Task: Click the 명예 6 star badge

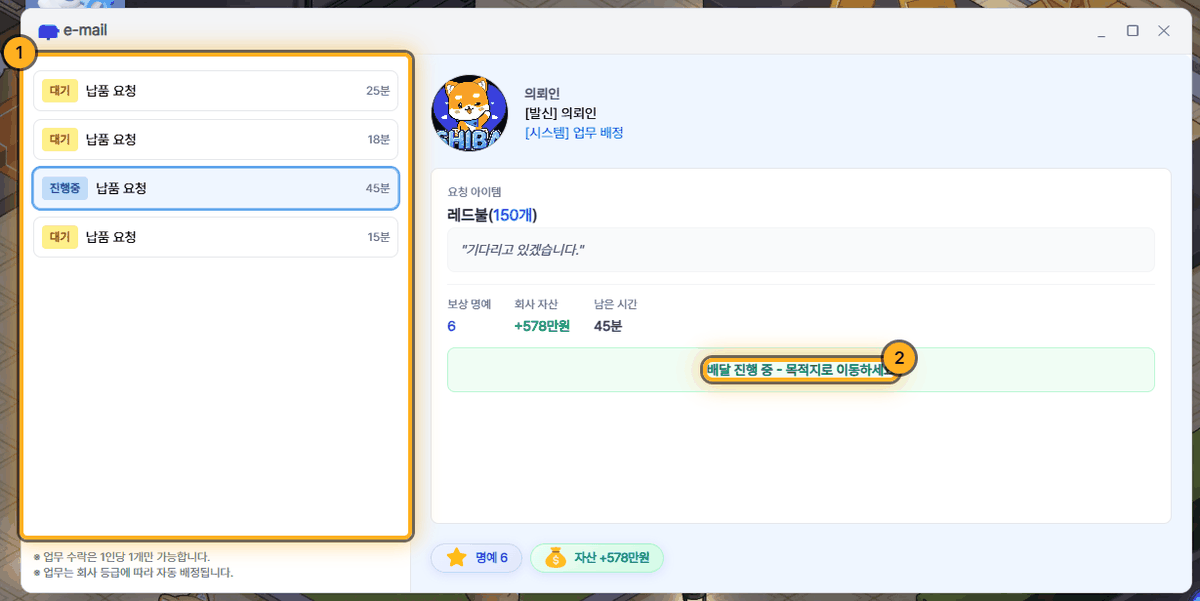Action: pyautogui.click(x=476, y=558)
